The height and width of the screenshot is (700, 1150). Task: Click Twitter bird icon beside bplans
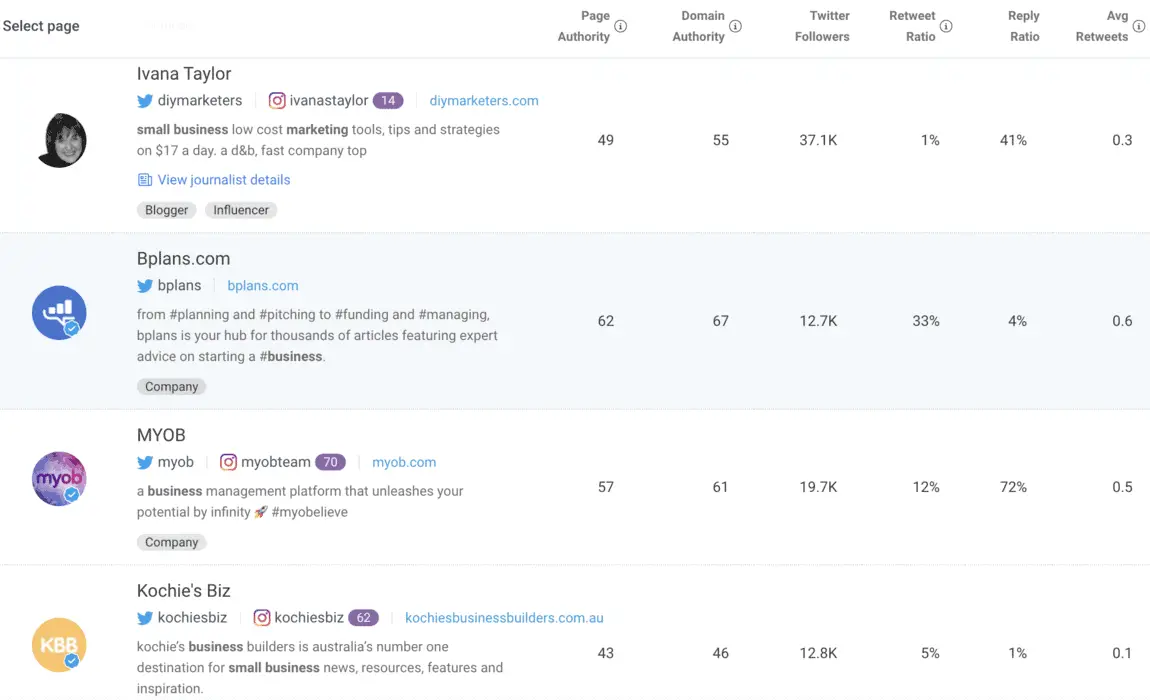click(x=145, y=285)
